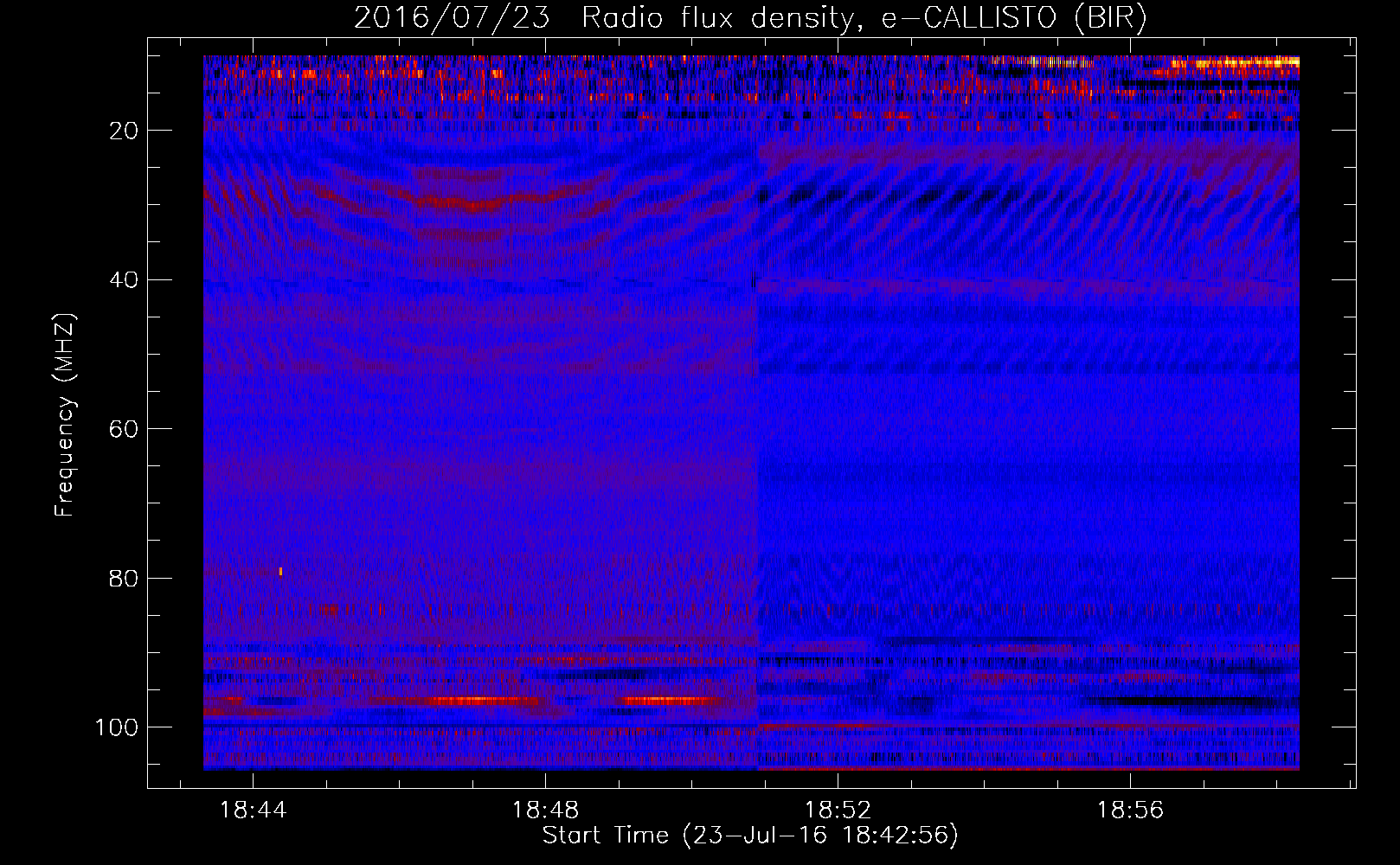The width and height of the screenshot is (1400, 865).
Task: Click the 80 frequency tick label
Action: [124, 578]
